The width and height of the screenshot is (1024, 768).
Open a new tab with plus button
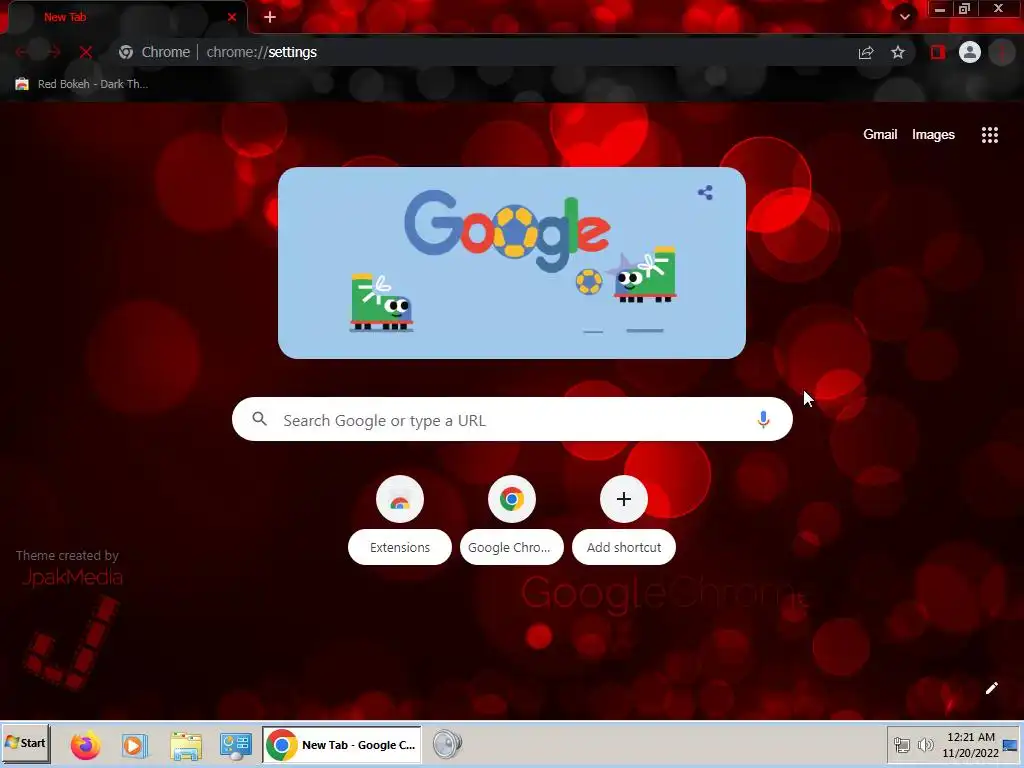(270, 17)
